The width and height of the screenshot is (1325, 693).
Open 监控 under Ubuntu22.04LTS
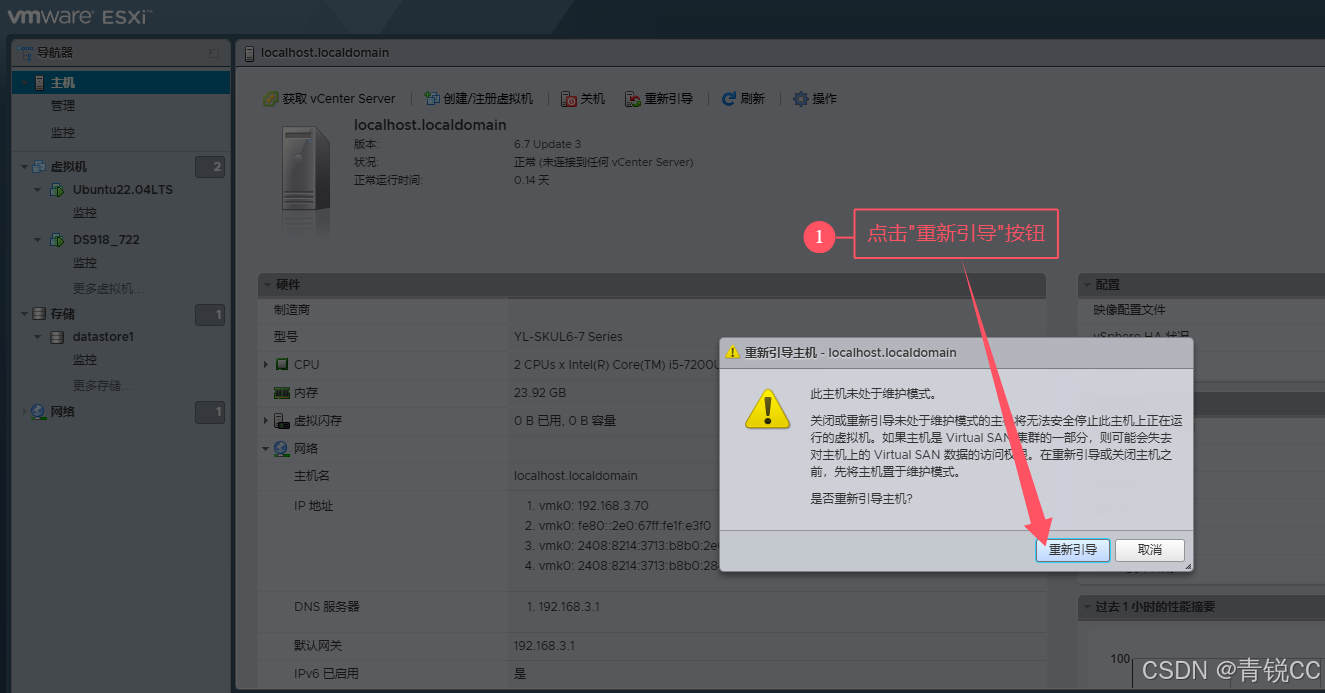(x=85, y=213)
